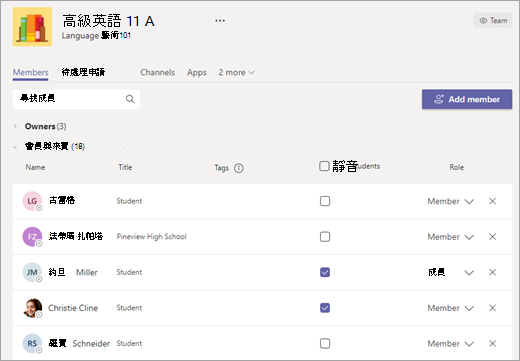Screen dimensions: 520x361
Task: Click the JM avatar of Miller
Action: tap(32, 272)
